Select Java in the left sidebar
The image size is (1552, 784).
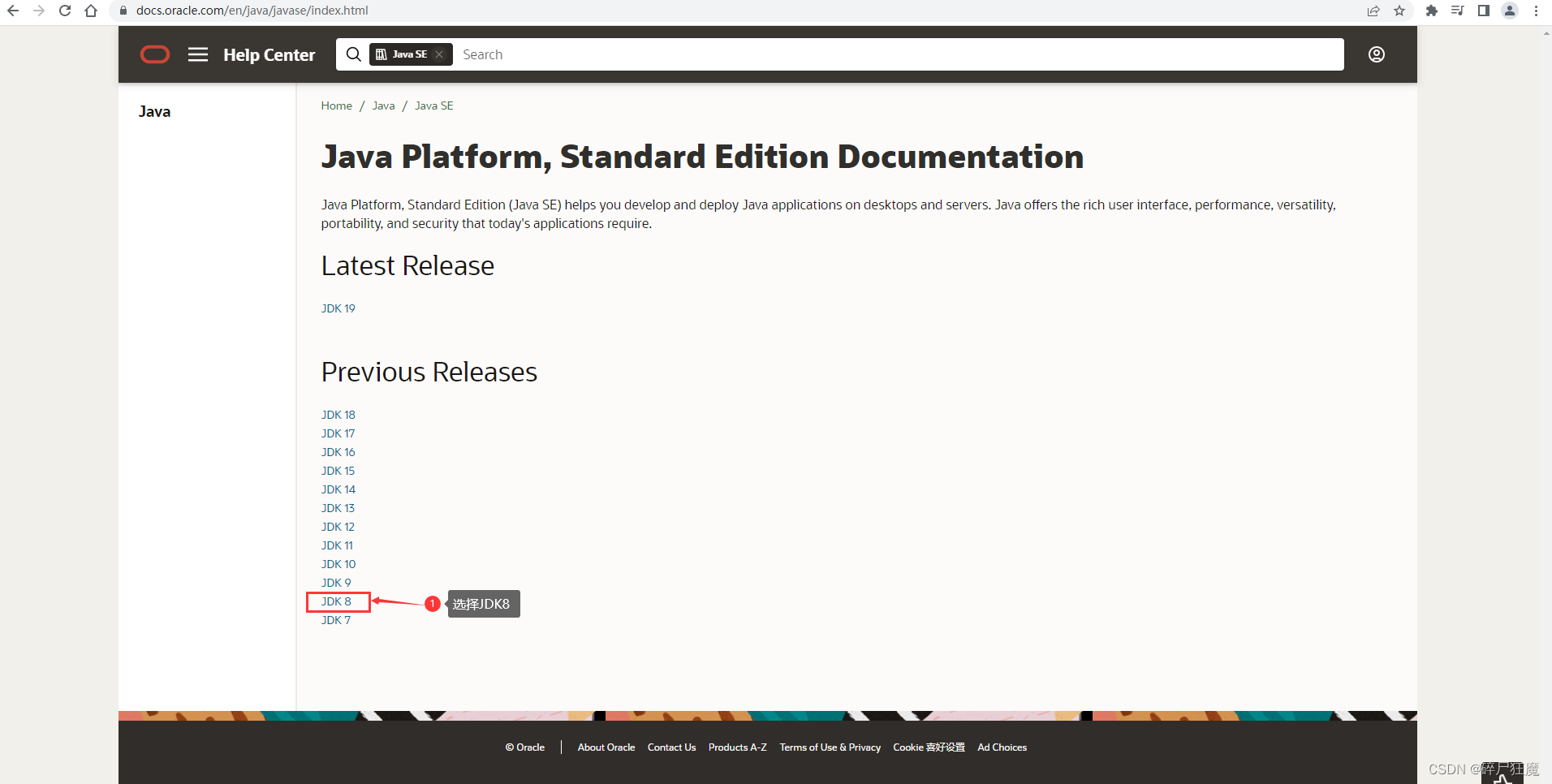(x=154, y=111)
